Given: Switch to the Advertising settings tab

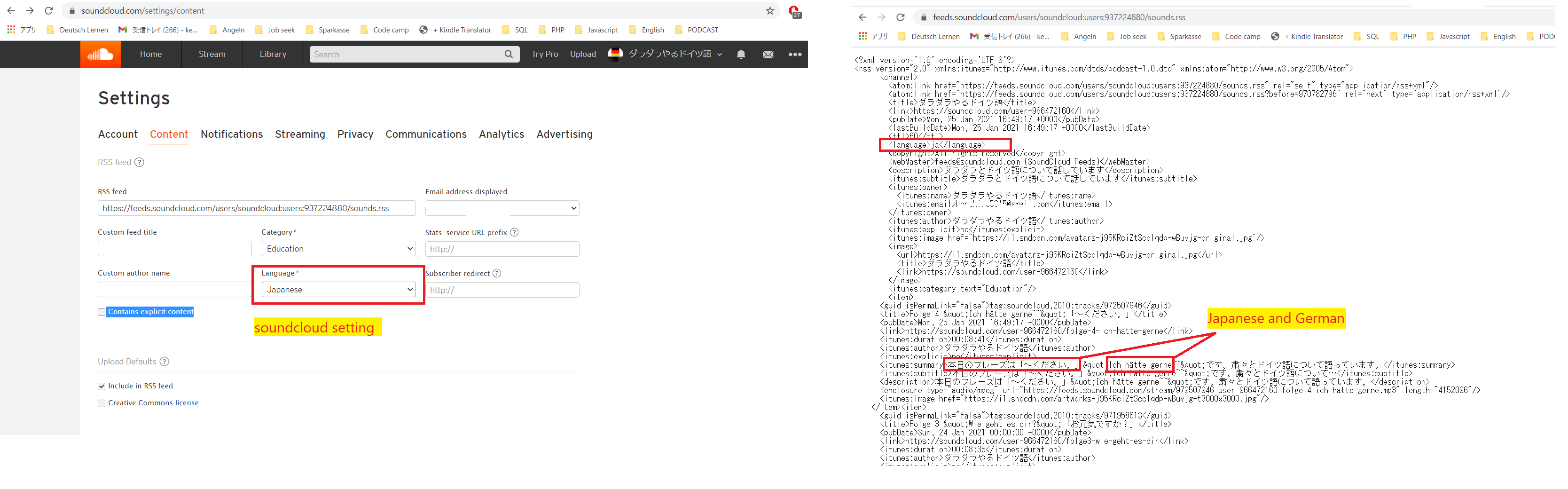Looking at the screenshot, I should (x=565, y=134).
